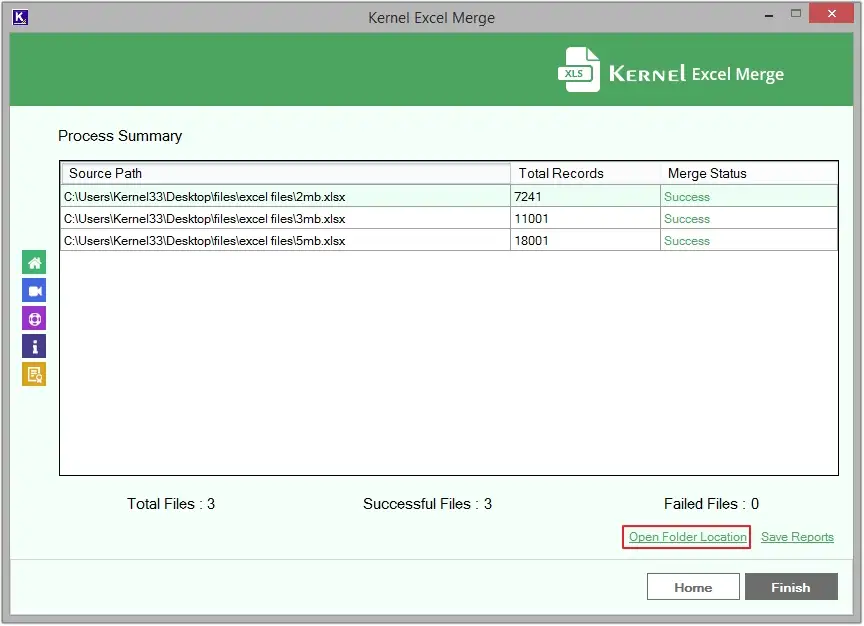Select the 3mb.xlsx source path row
Image resolution: width=864 pixels, height=626 pixels.
click(204, 219)
